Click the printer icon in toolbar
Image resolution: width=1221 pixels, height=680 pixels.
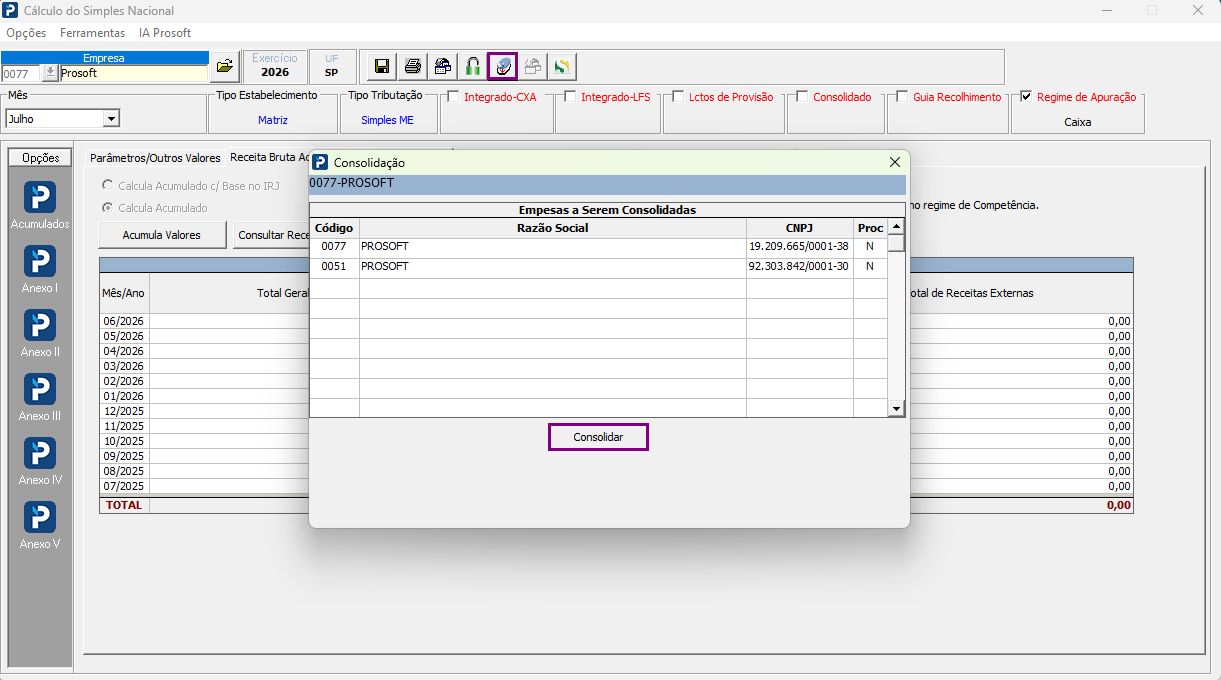point(412,67)
